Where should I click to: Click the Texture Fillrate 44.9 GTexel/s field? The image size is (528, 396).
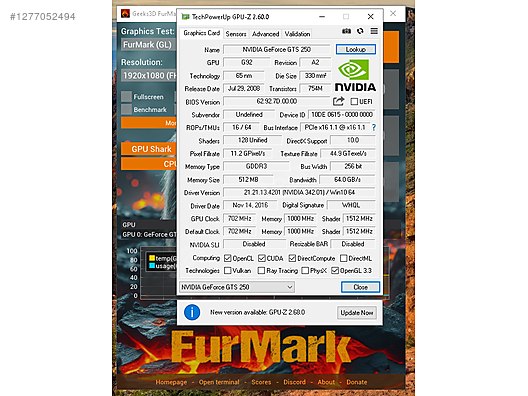pos(348,154)
